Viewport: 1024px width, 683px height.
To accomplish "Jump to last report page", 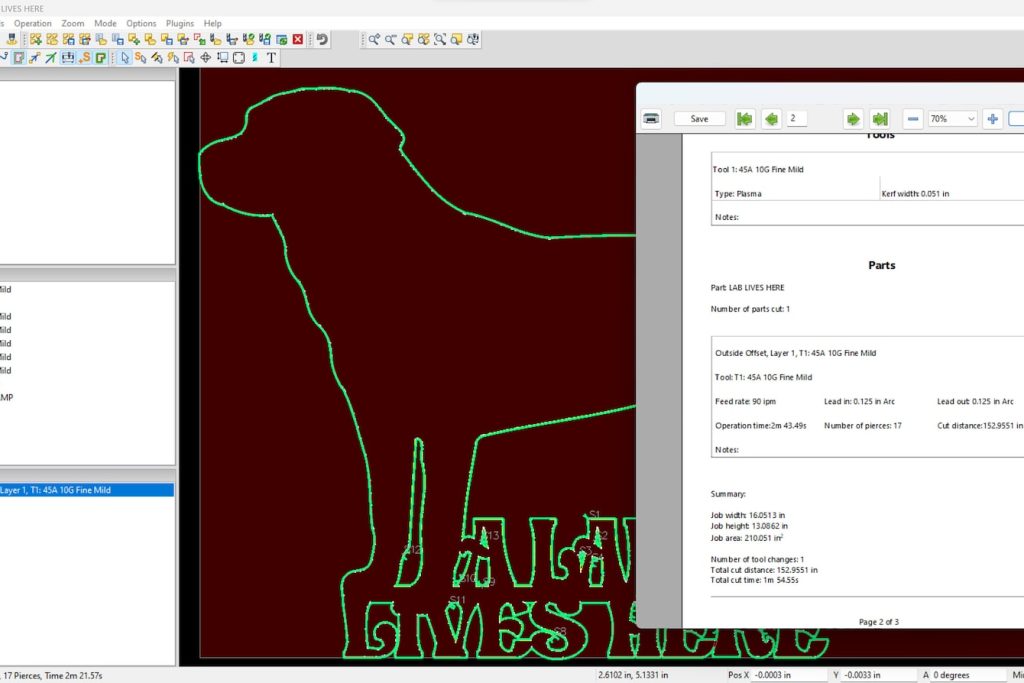I will [x=880, y=119].
